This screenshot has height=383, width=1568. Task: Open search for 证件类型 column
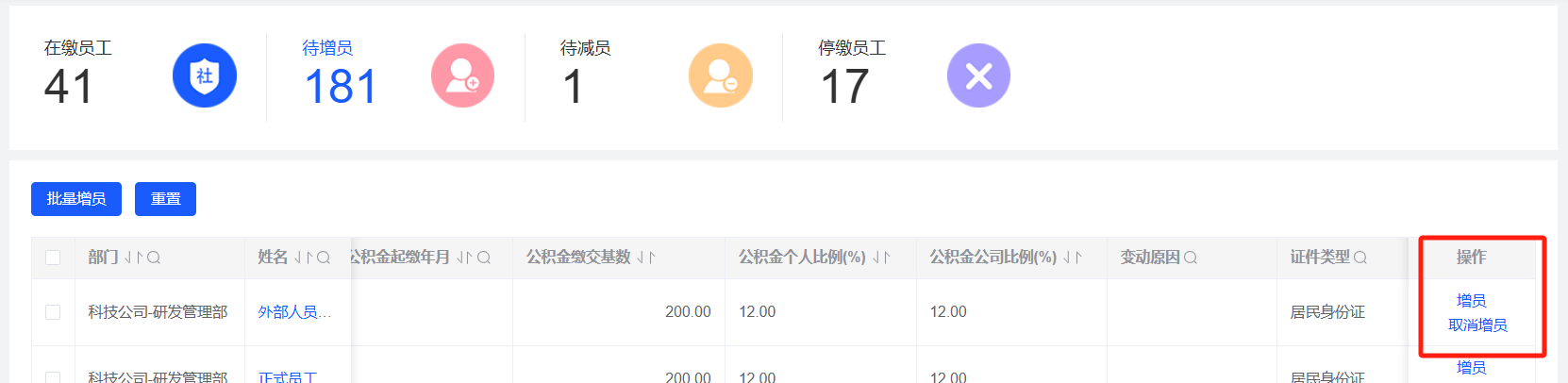[1360, 258]
